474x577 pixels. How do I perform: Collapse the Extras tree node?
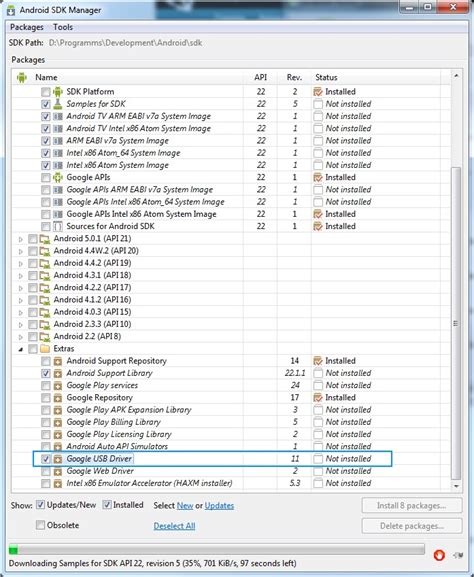[21, 349]
